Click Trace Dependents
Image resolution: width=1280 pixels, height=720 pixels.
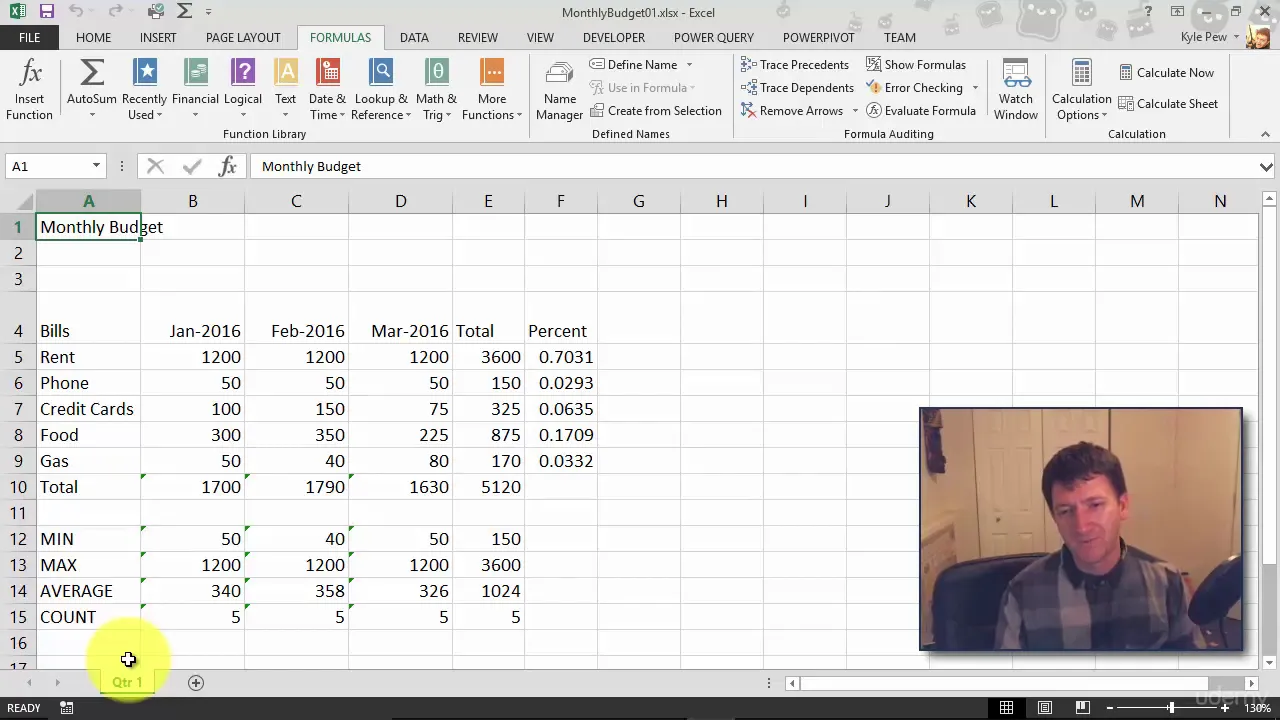click(797, 87)
